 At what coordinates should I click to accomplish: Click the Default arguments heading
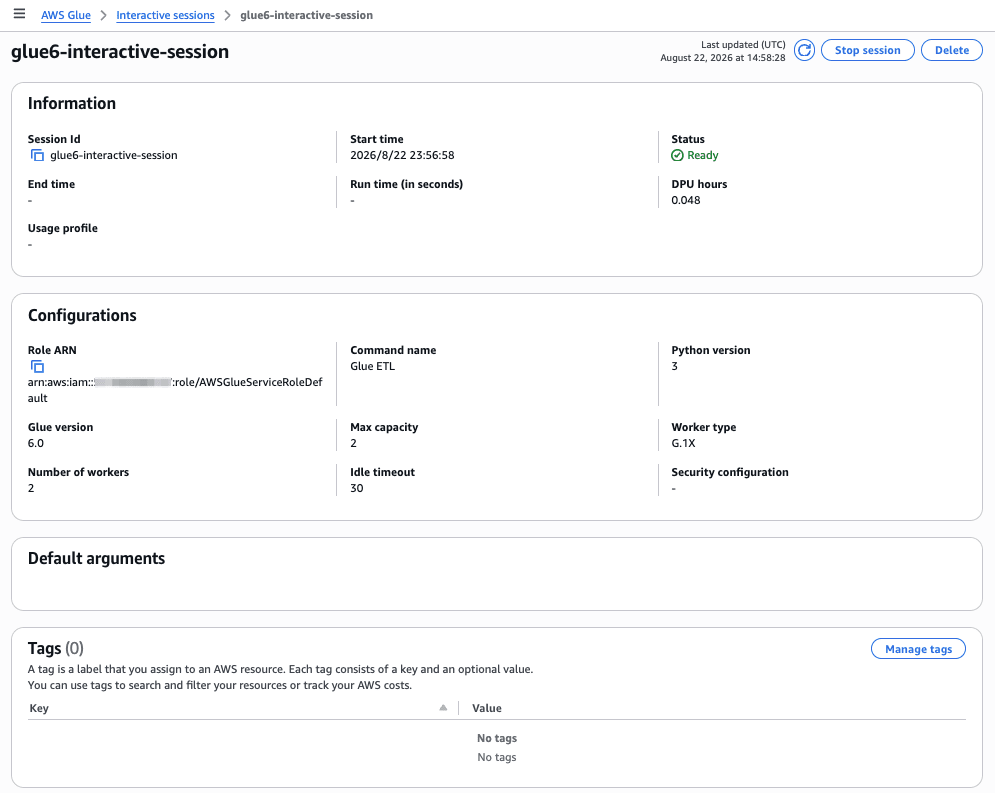pyautogui.click(x=96, y=558)
